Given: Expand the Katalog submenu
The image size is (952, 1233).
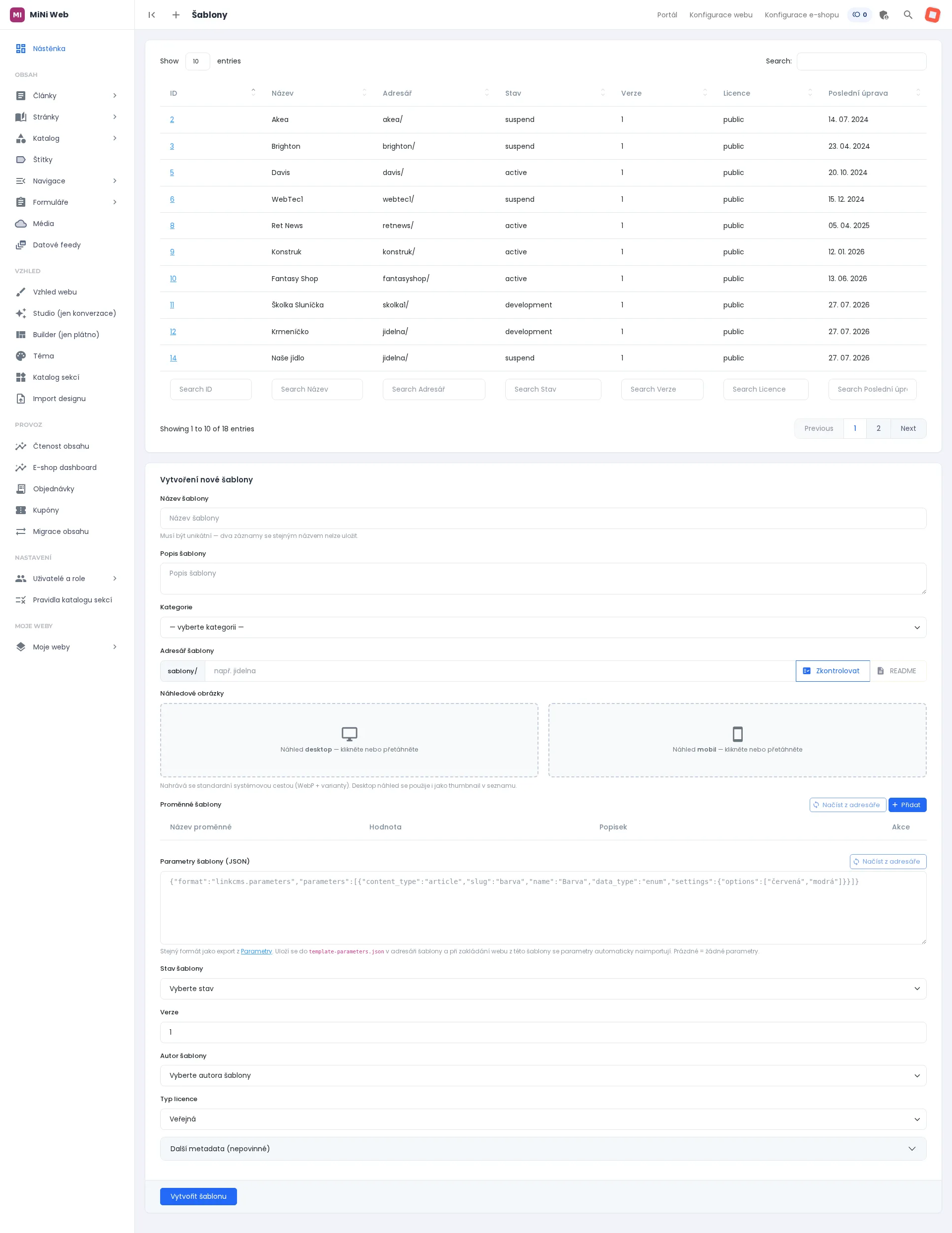Looking at the screenshot, I should [x=115, y=138].
